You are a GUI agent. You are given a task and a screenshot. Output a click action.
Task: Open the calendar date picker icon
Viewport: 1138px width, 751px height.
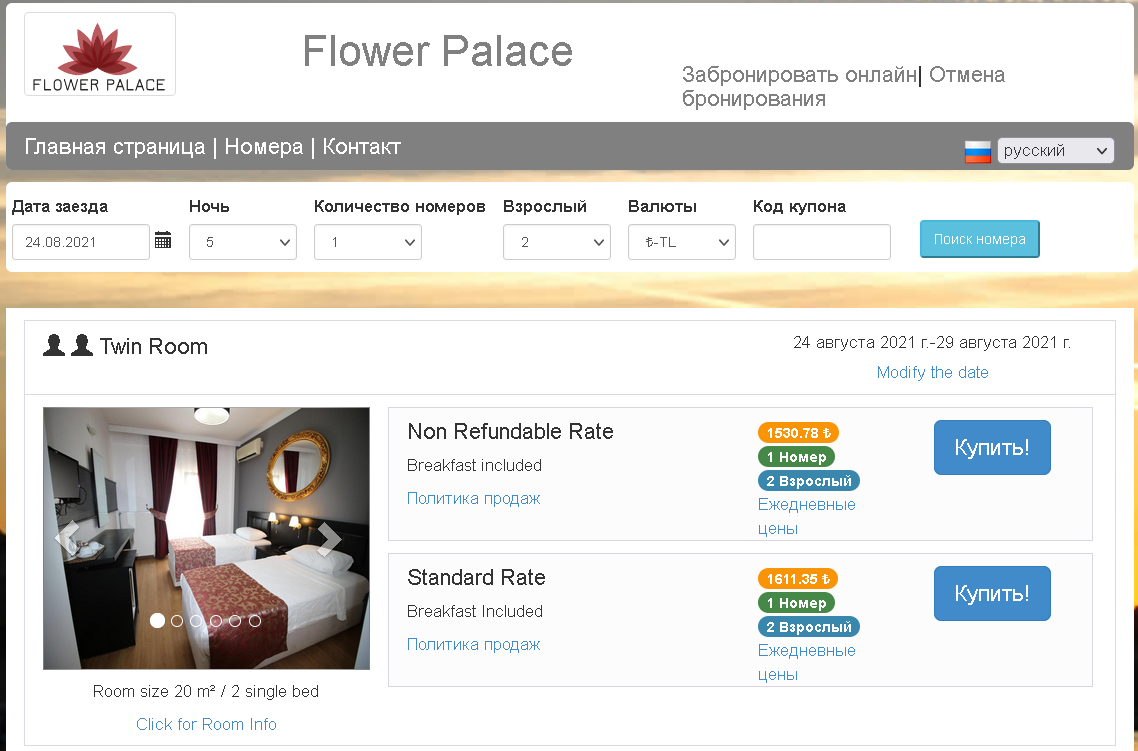coord(163,240)
